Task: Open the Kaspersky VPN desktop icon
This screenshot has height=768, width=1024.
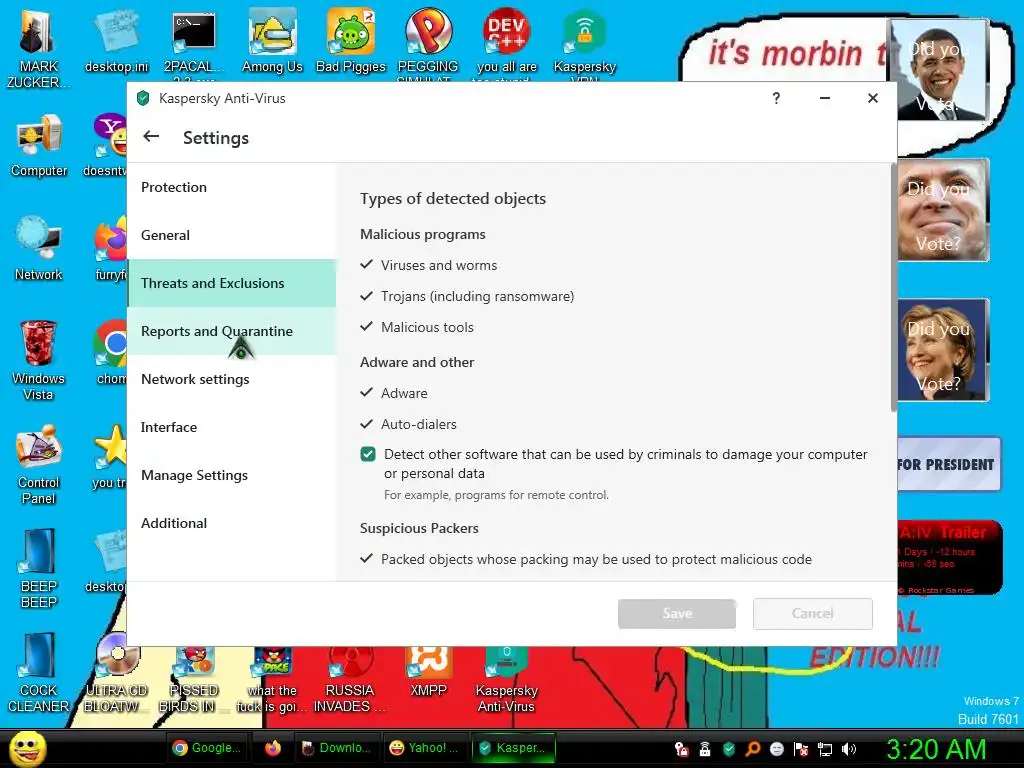Action: pos(584,43)
